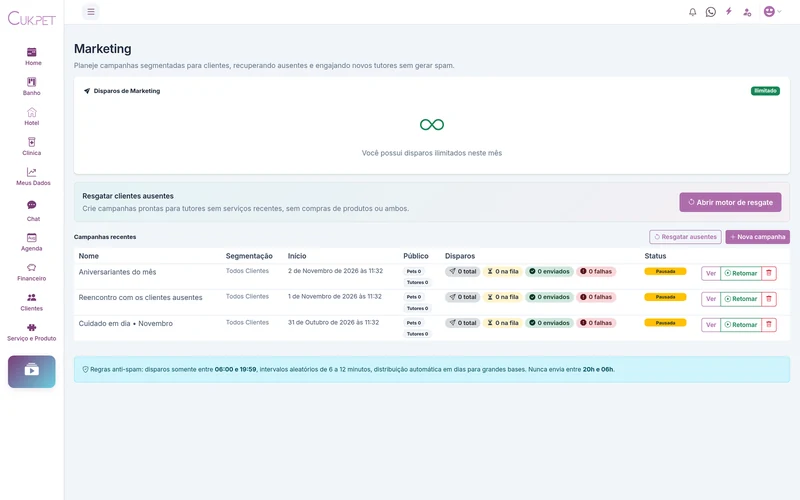Open the Clientes section
This screenshot has width=800, height=500.
[32, 302]
